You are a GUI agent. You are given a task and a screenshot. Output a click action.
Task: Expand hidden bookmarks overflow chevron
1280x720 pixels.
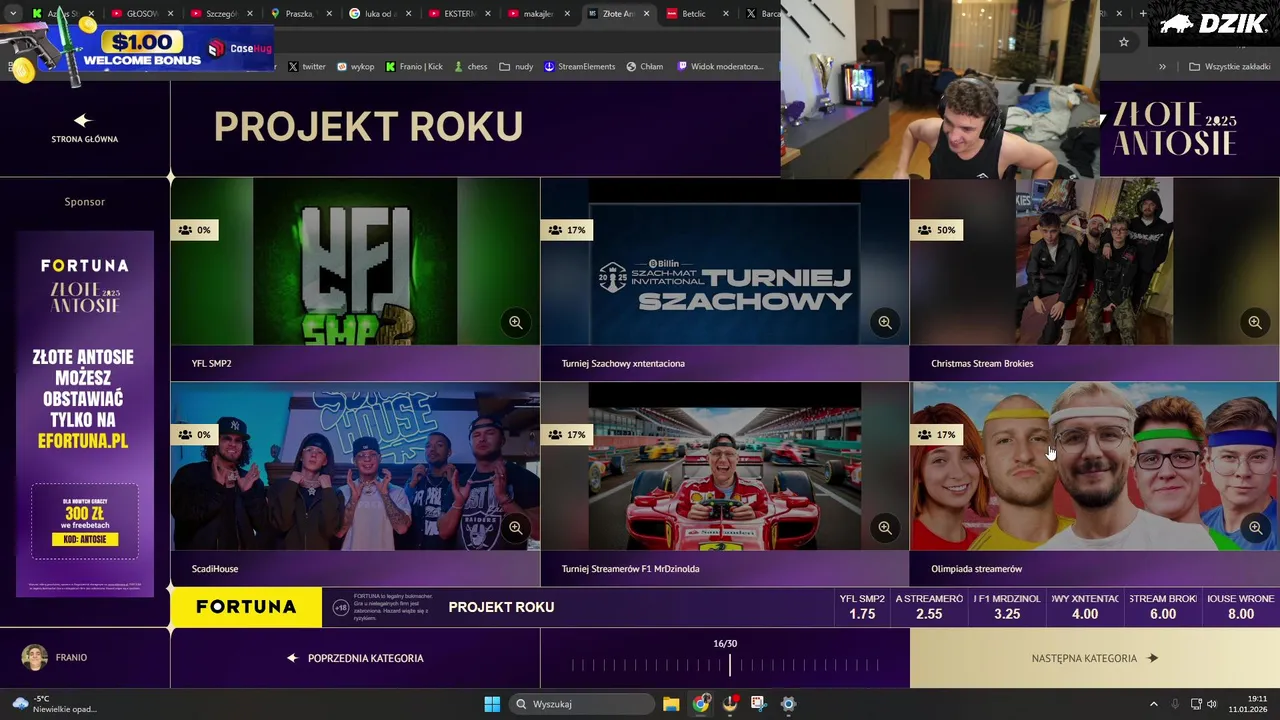1162,66
